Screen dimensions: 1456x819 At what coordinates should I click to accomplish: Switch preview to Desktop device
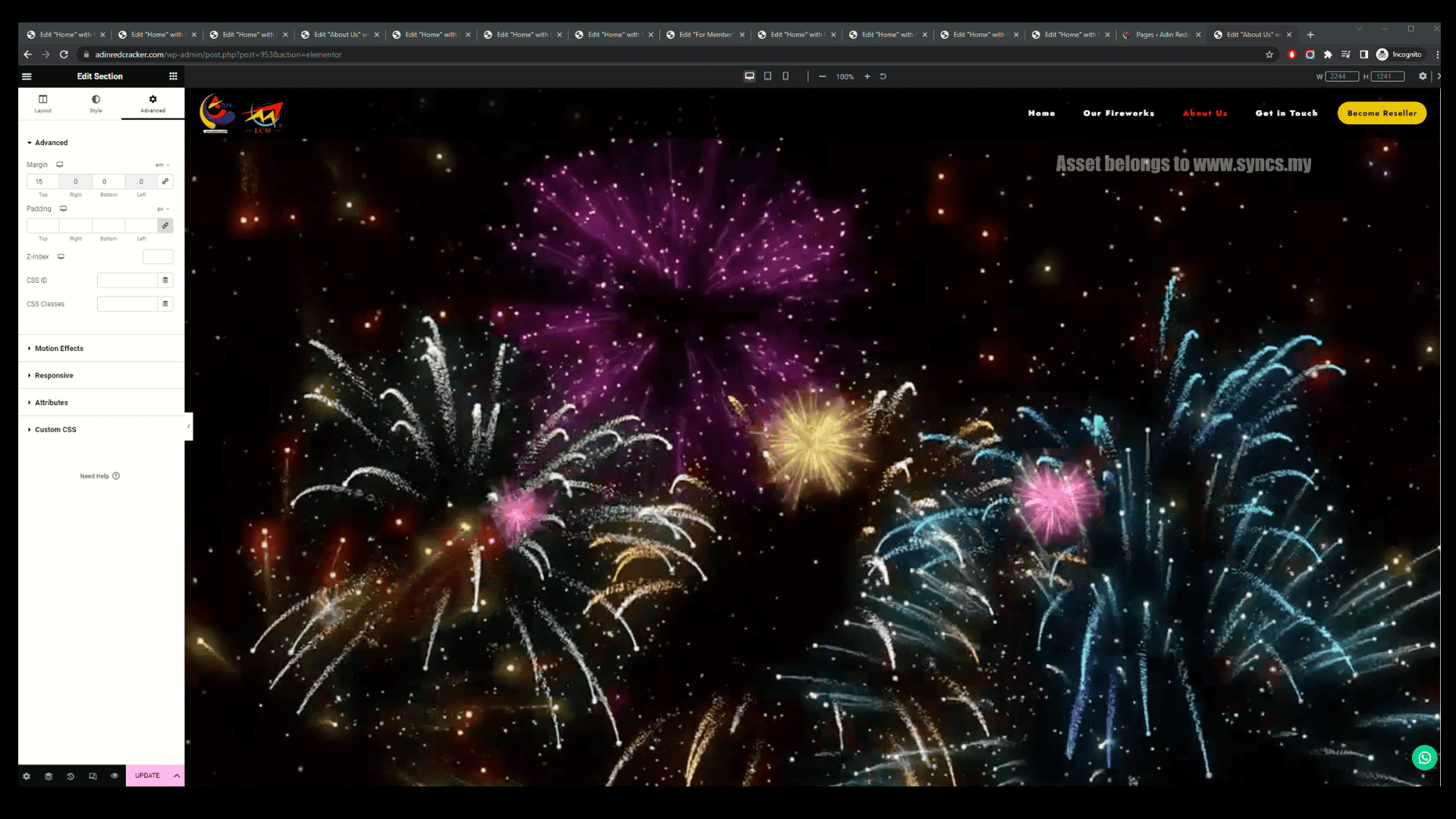(749, 76)
